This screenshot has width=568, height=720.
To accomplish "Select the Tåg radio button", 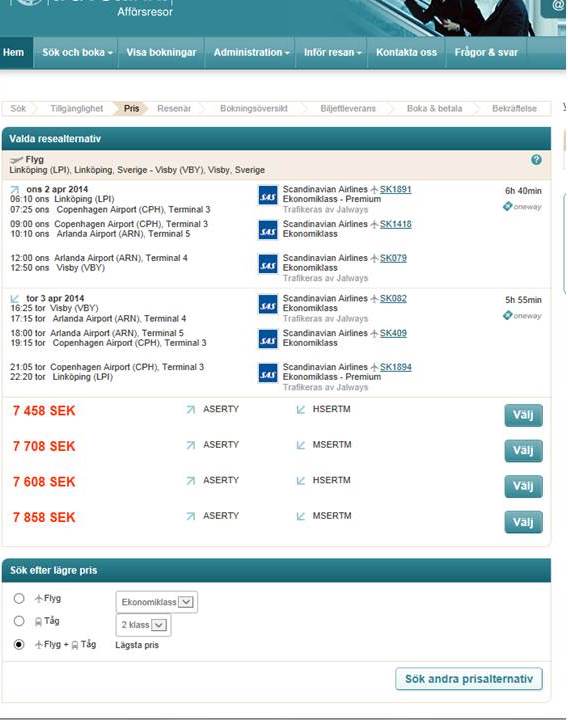I will click(19, 621).
